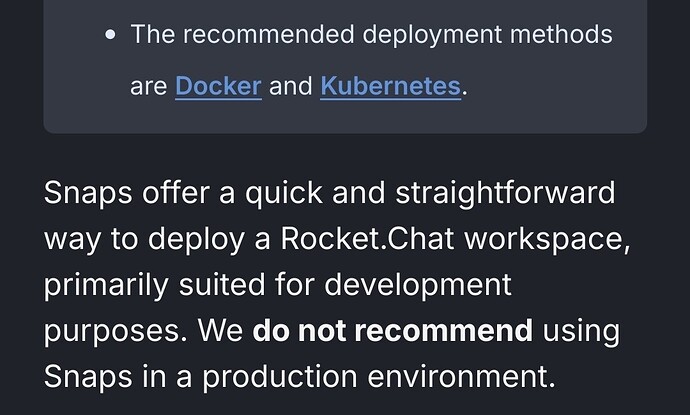The image size is (690, 415).
Task: Click the bold 'do not recommend' text
Action: (393, 330)
